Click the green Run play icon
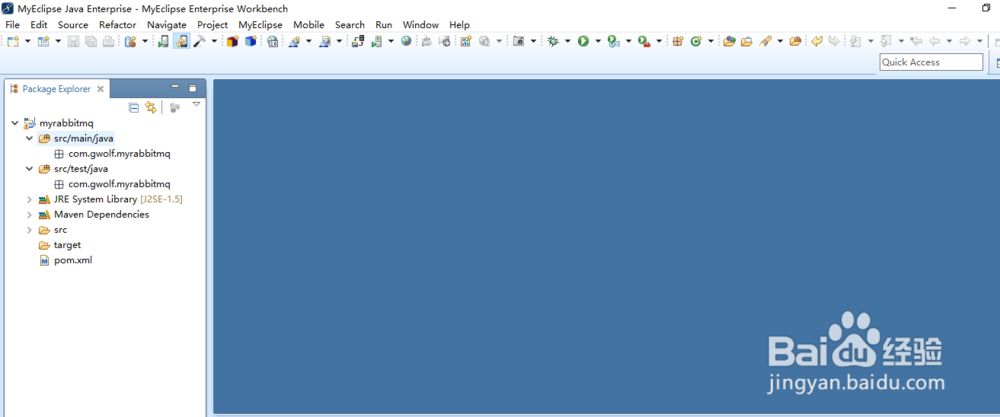The image size is (1000, 417). (x=583, y=41)
